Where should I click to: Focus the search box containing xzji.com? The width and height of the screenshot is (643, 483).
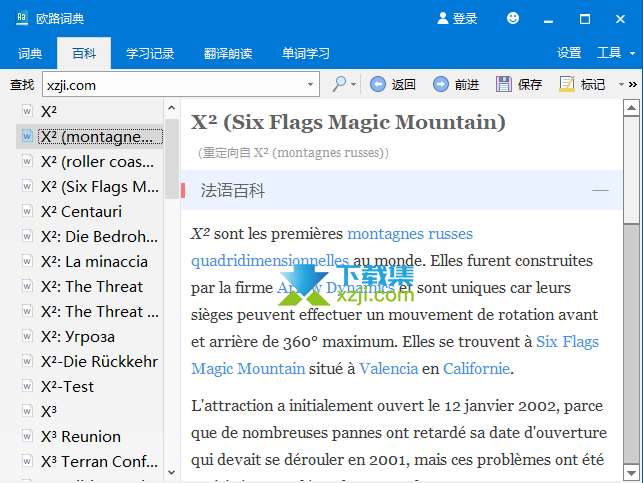(174, 85)
